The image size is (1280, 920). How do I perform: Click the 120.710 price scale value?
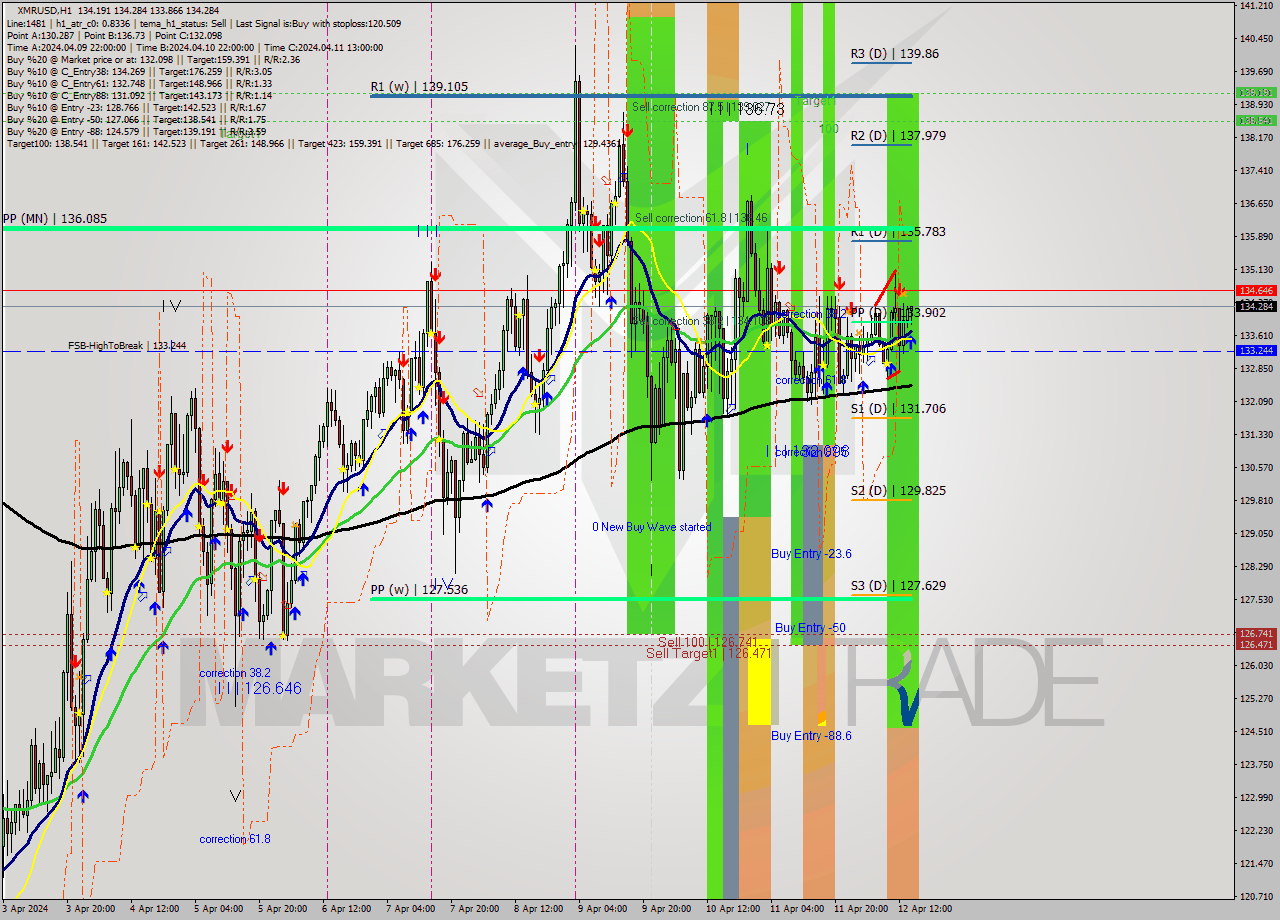coord(1255,897)
